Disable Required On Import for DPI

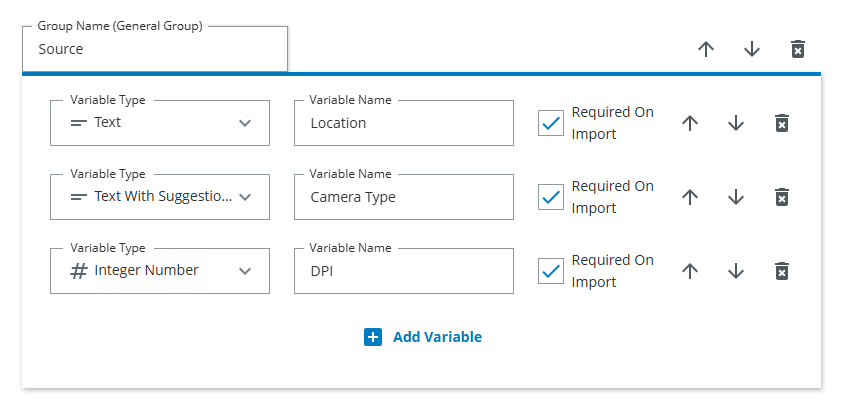551,271
